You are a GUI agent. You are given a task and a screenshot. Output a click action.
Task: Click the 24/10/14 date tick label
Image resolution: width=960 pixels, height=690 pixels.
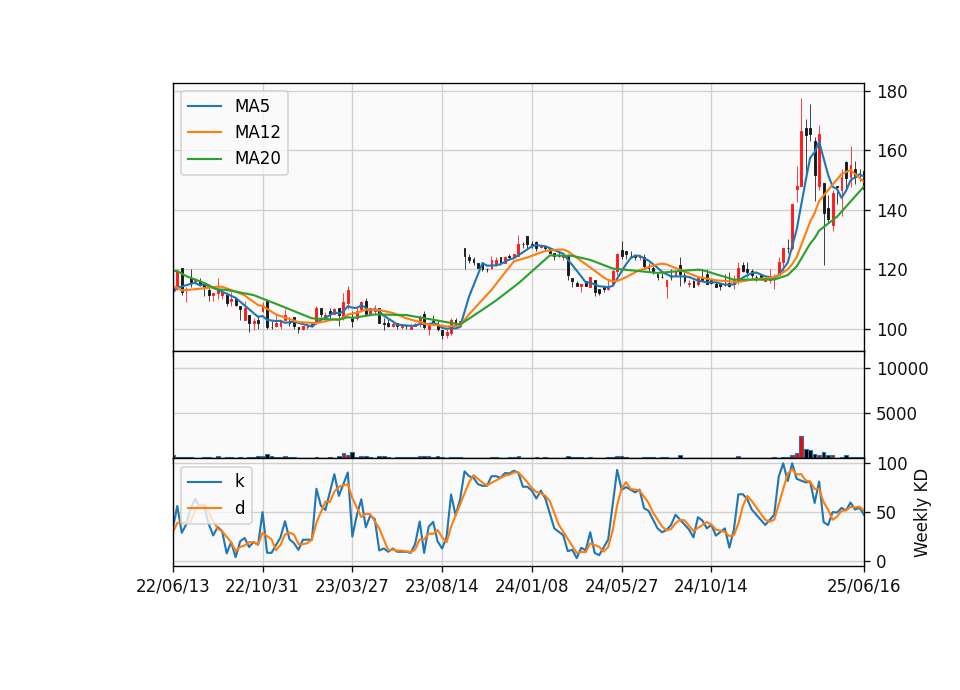(x=711, y=586)
